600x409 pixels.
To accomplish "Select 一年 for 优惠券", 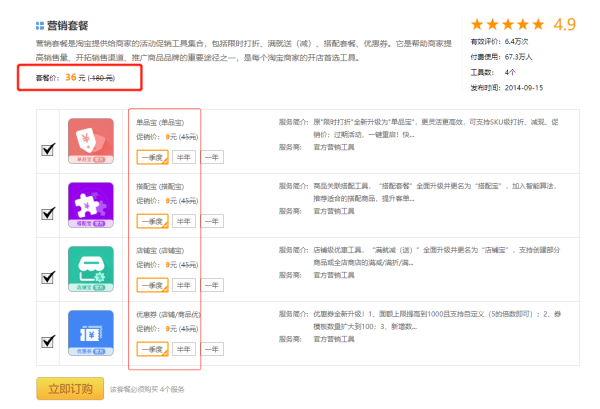I will (212, 349).
